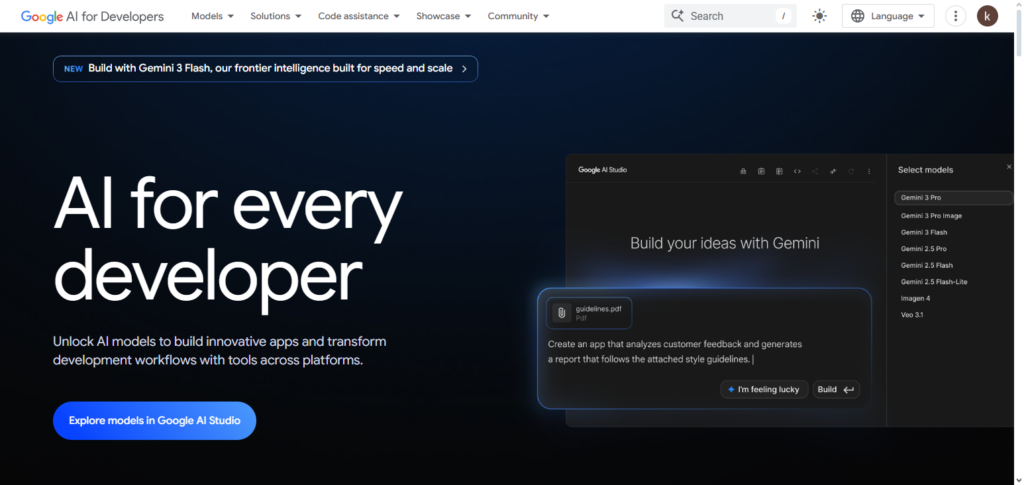Click the Google AI Studio logo in preview
1024x485 pixels.
(x=602, y=170)
